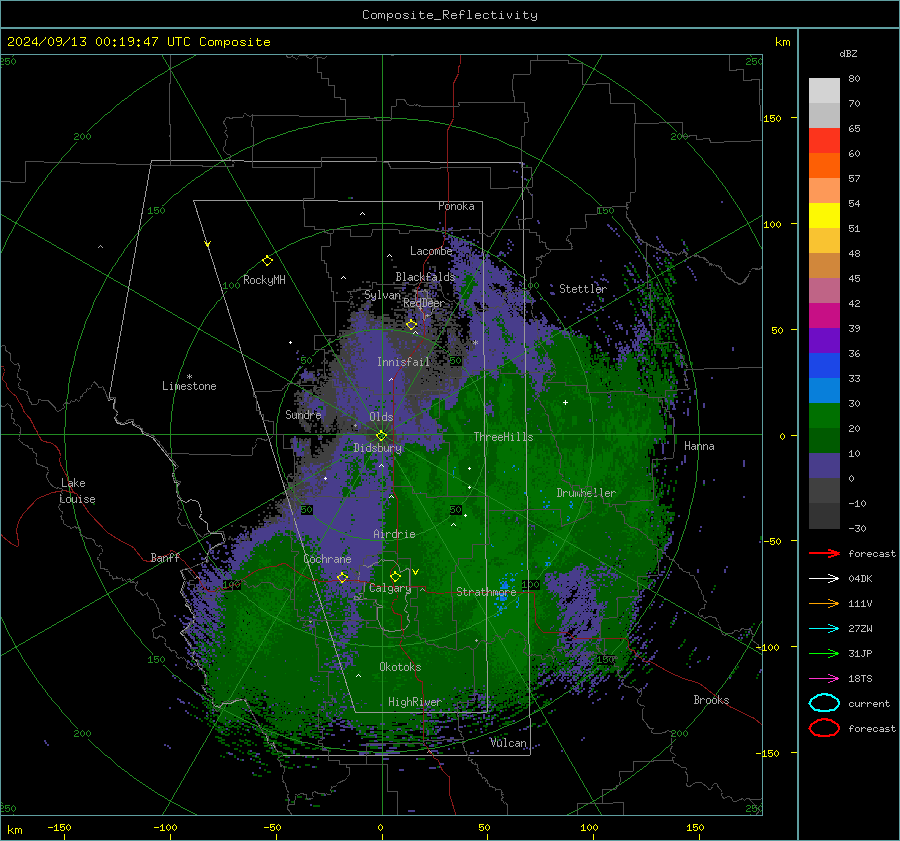Click the HighRiver label
The image size is (900, 841).
click(x=415, y=702)
